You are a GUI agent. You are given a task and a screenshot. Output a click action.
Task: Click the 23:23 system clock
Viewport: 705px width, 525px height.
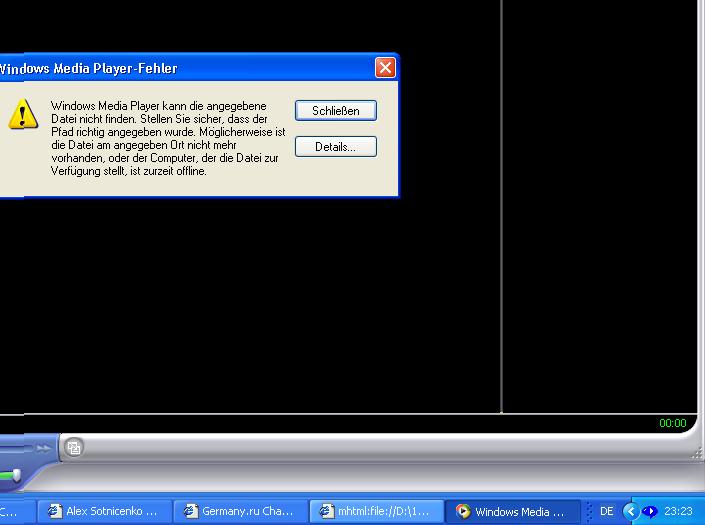pyautogui.click(x=678, y=512)
